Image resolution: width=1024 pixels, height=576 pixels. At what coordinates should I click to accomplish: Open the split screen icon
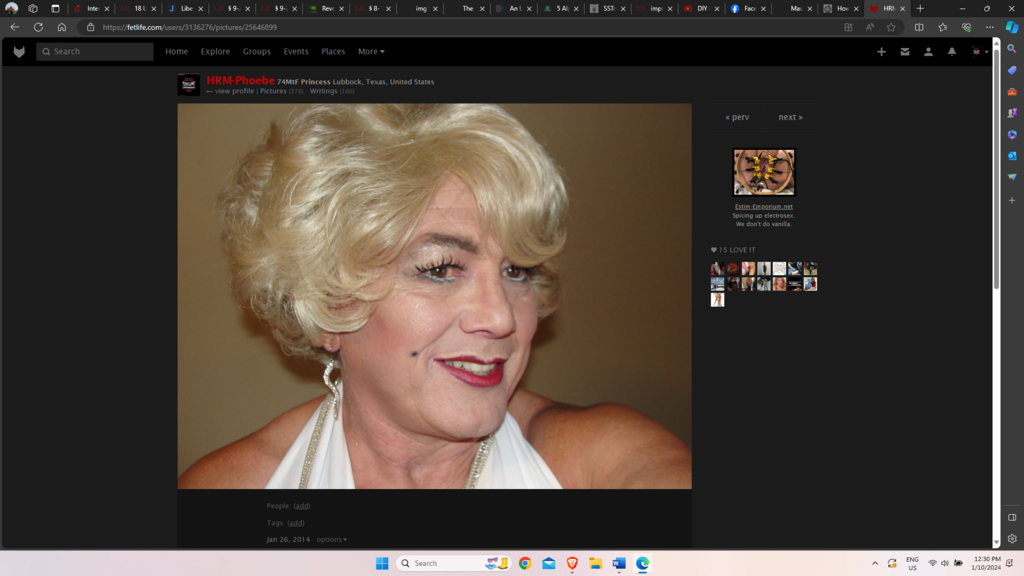click(x=919, y=27)
